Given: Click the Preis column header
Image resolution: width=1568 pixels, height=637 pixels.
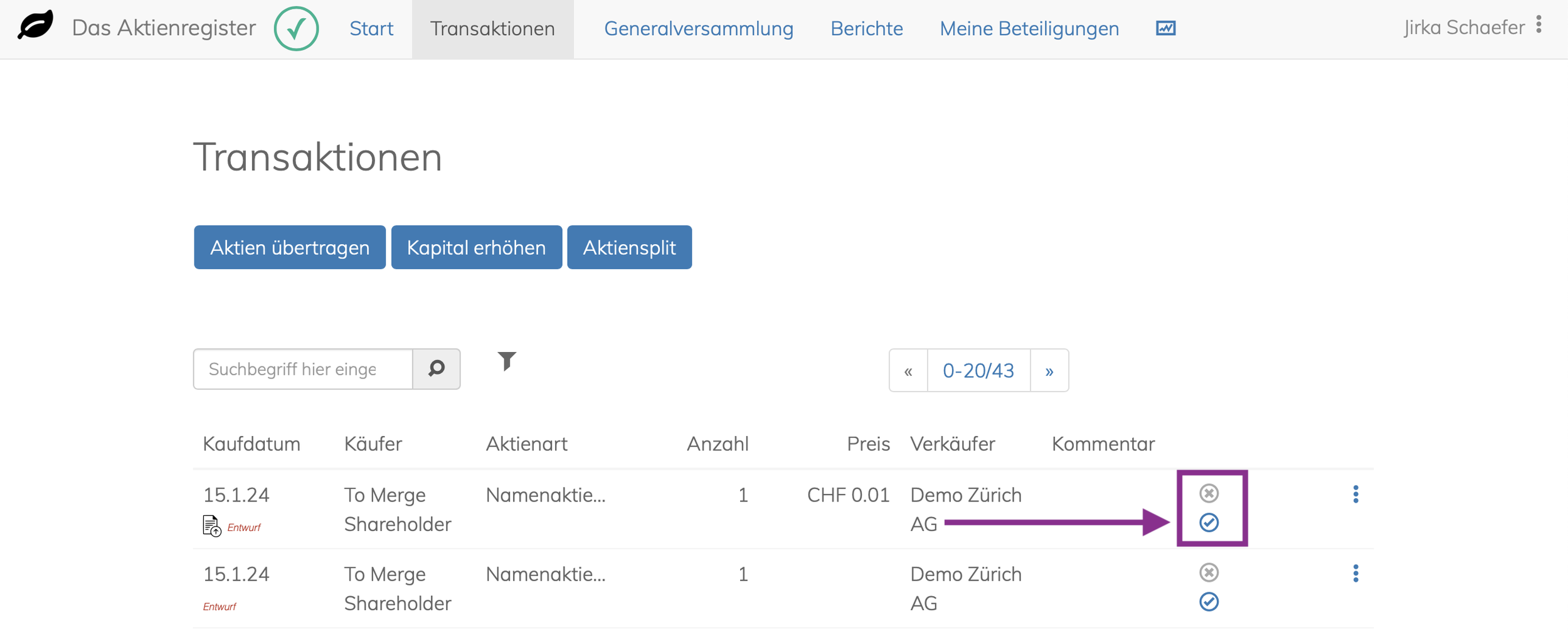Looking at the screenshot, I should pos(868,444).
